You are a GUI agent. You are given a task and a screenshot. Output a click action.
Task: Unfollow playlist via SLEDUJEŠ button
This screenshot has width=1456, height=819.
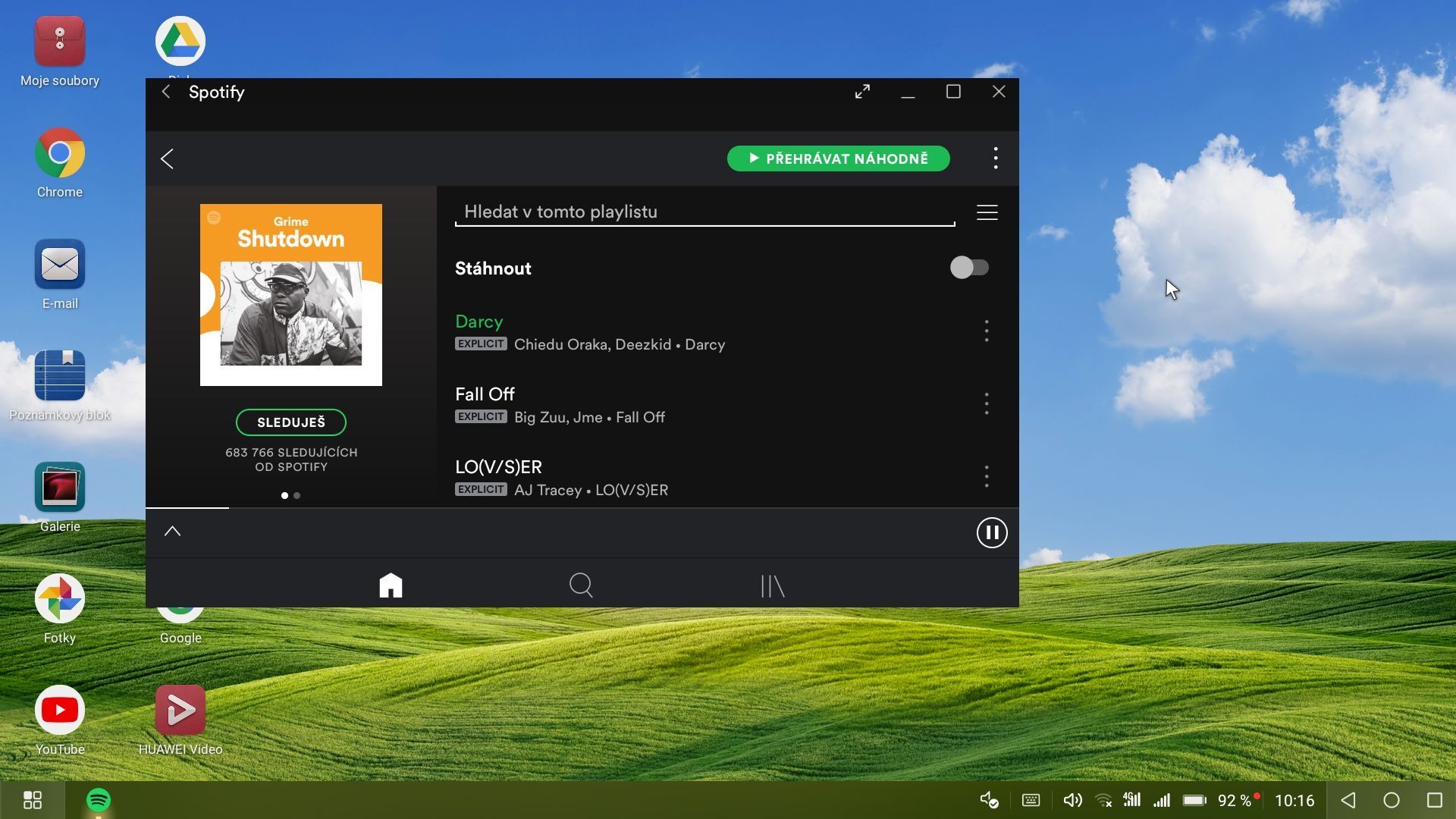pos(290,422)
